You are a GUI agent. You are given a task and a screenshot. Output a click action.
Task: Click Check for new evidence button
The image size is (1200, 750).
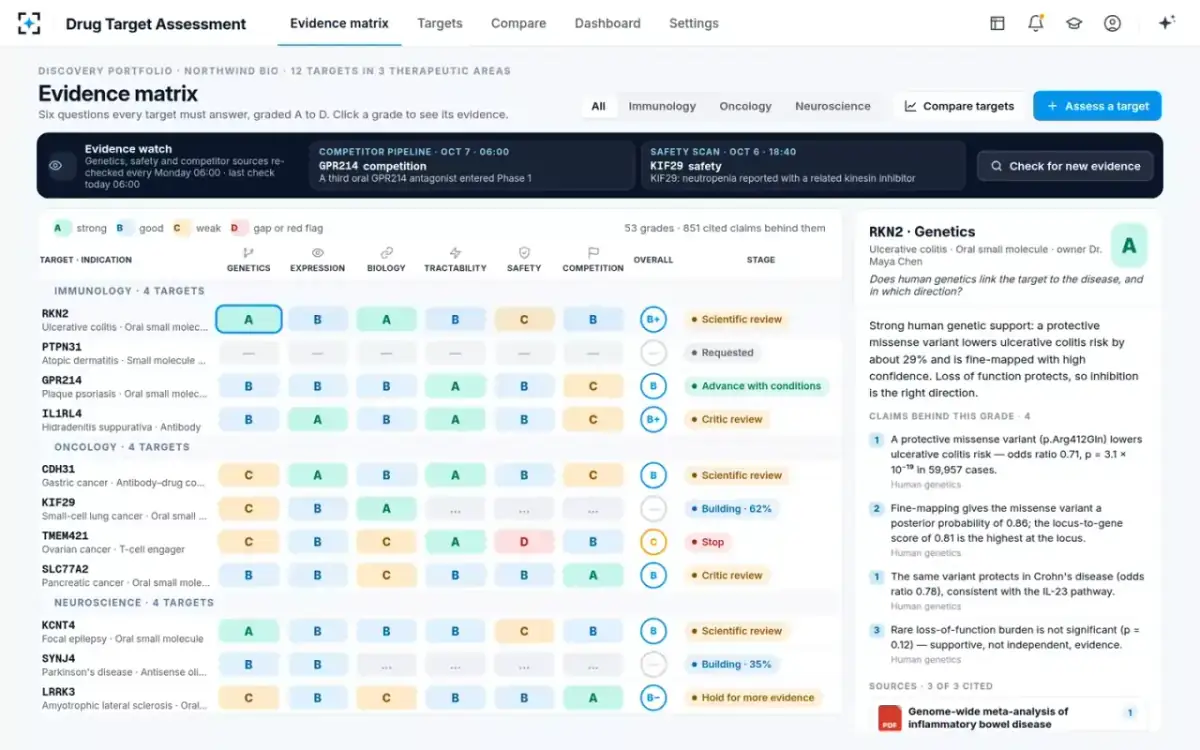click(1065, 166)
